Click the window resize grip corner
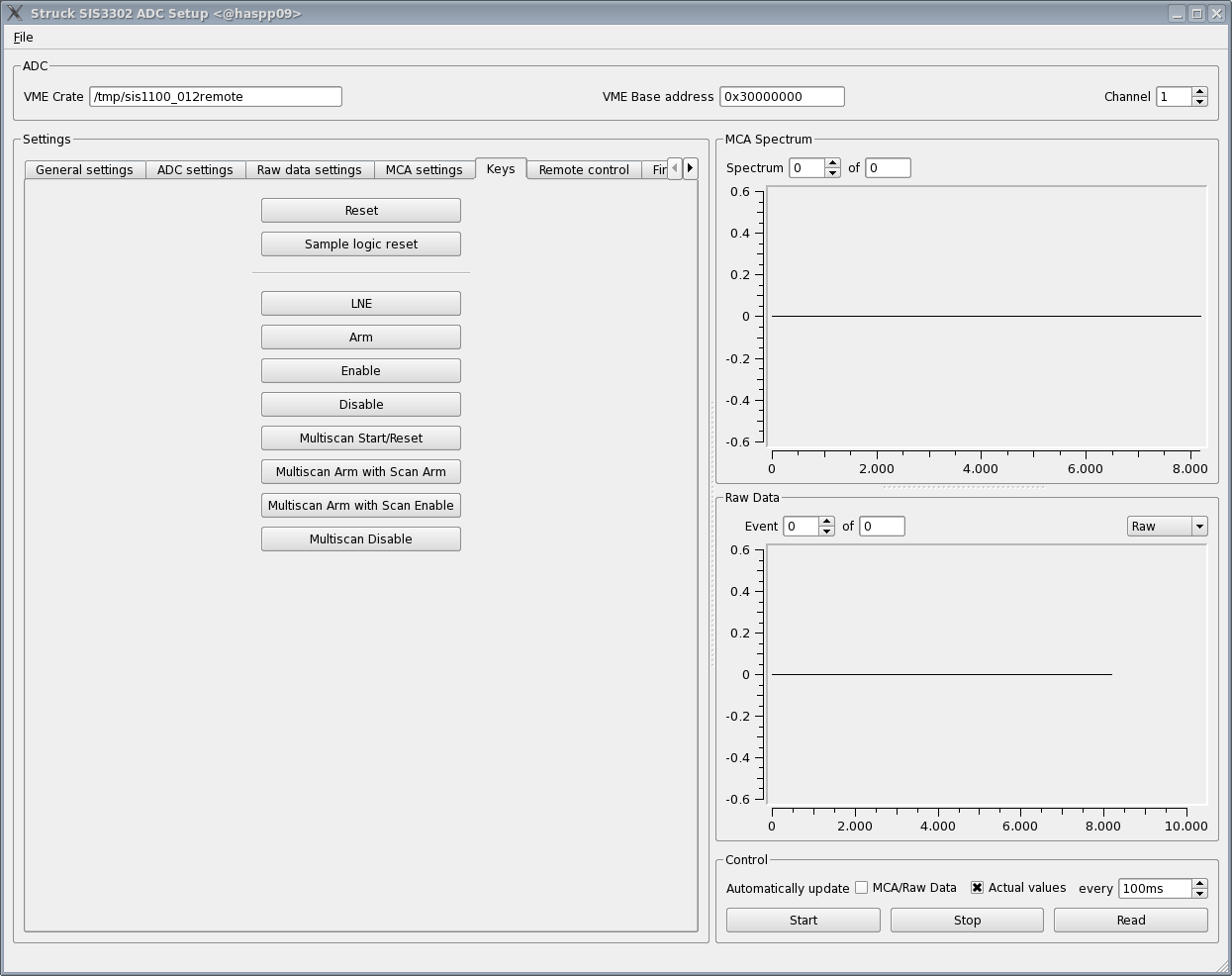 click(x=1221, y=965)
